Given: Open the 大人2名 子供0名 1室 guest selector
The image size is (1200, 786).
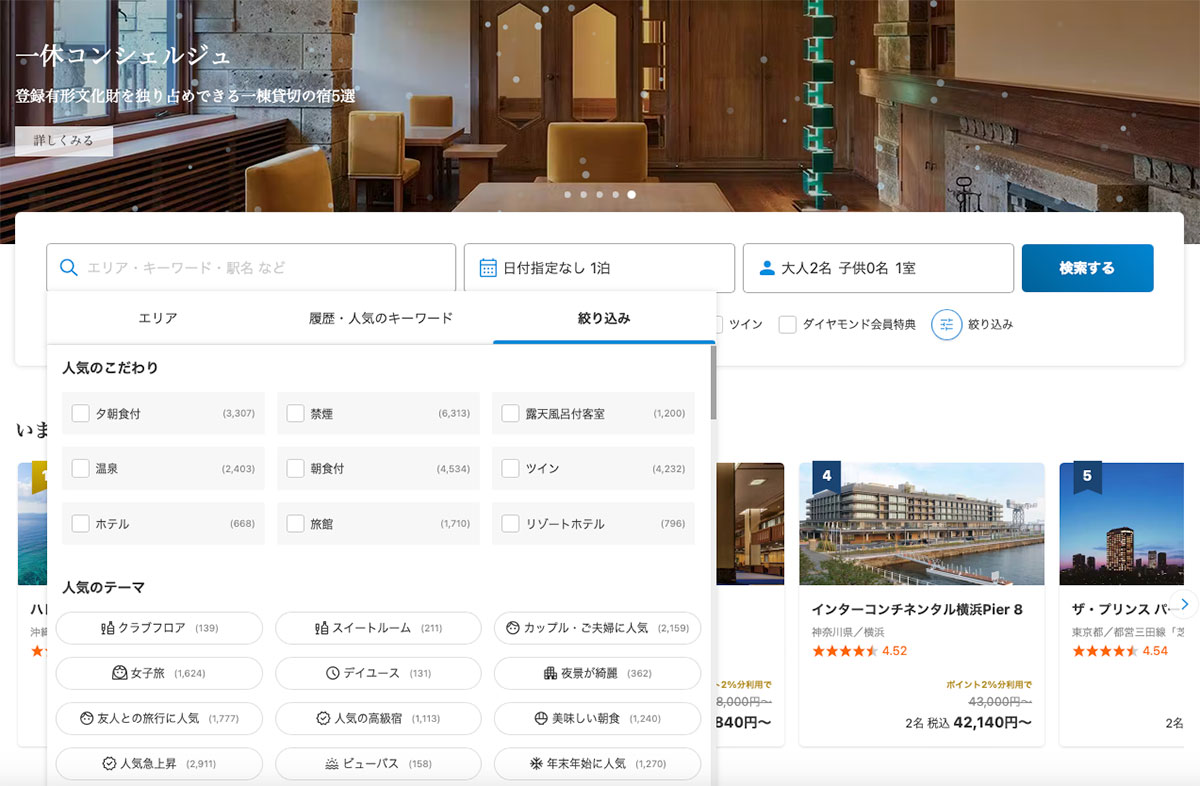Looking at the screenshot, I should [x=878, y=268].
